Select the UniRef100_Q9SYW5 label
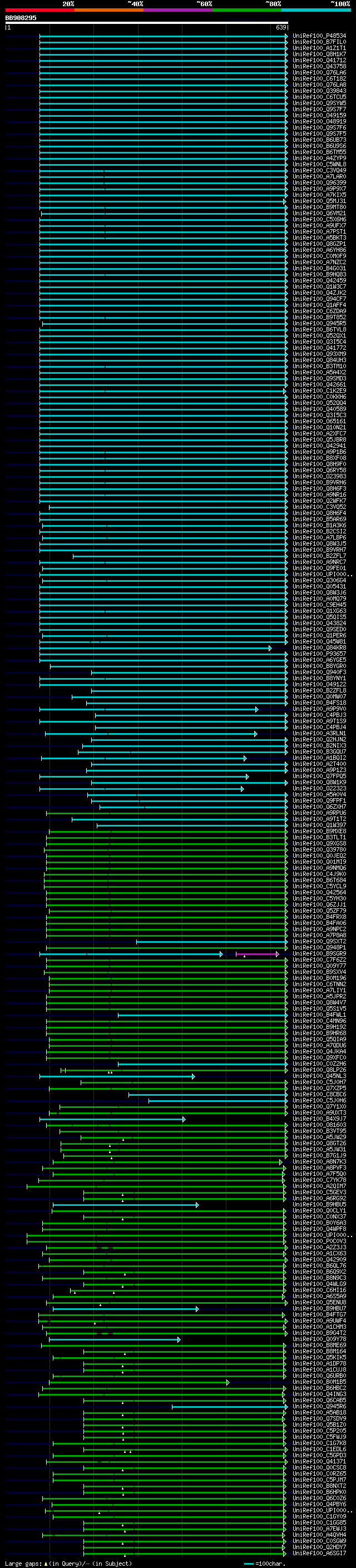 point(319,103)
